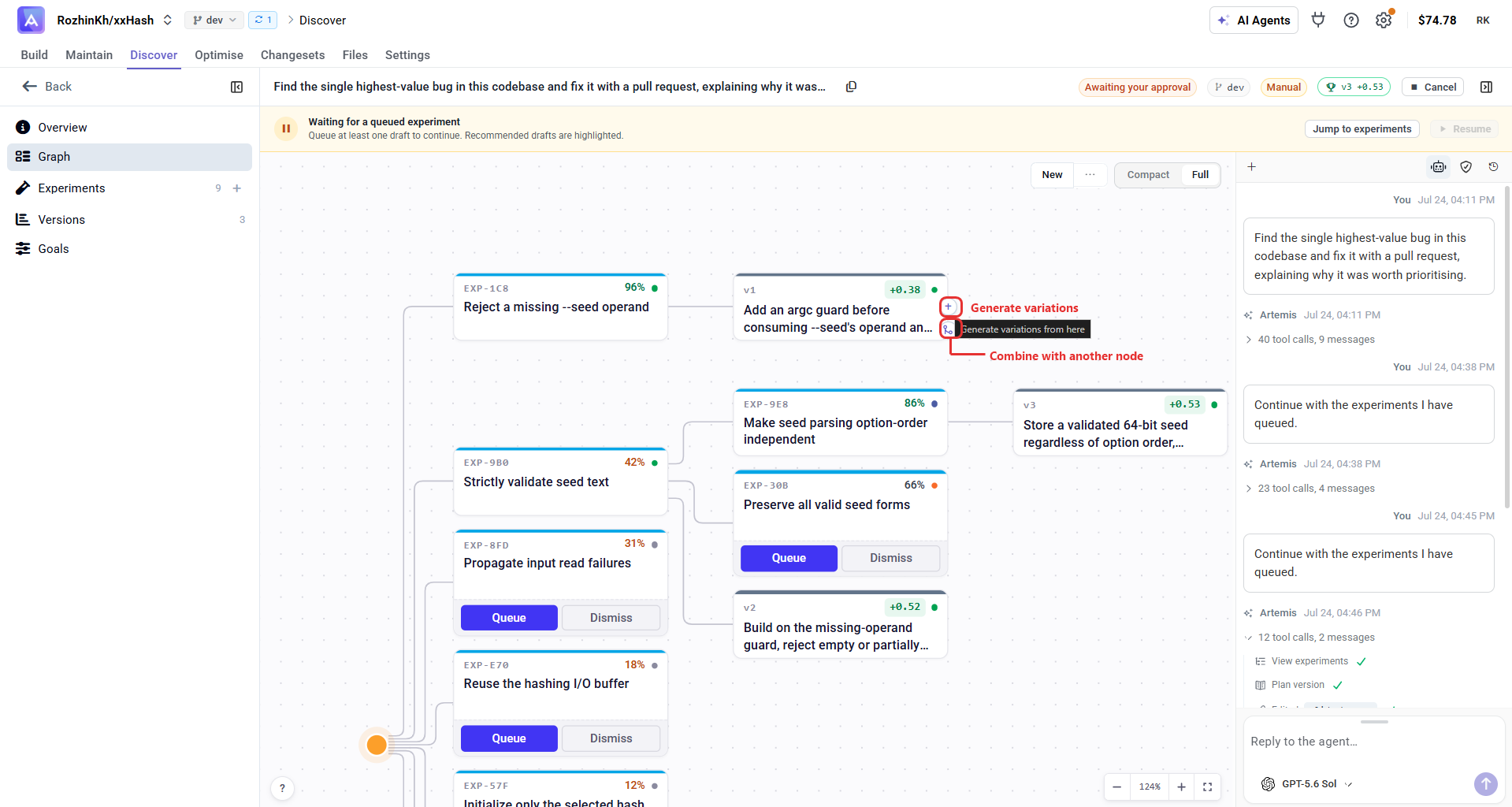Switch graph to Compact view

pos(1148,175)
